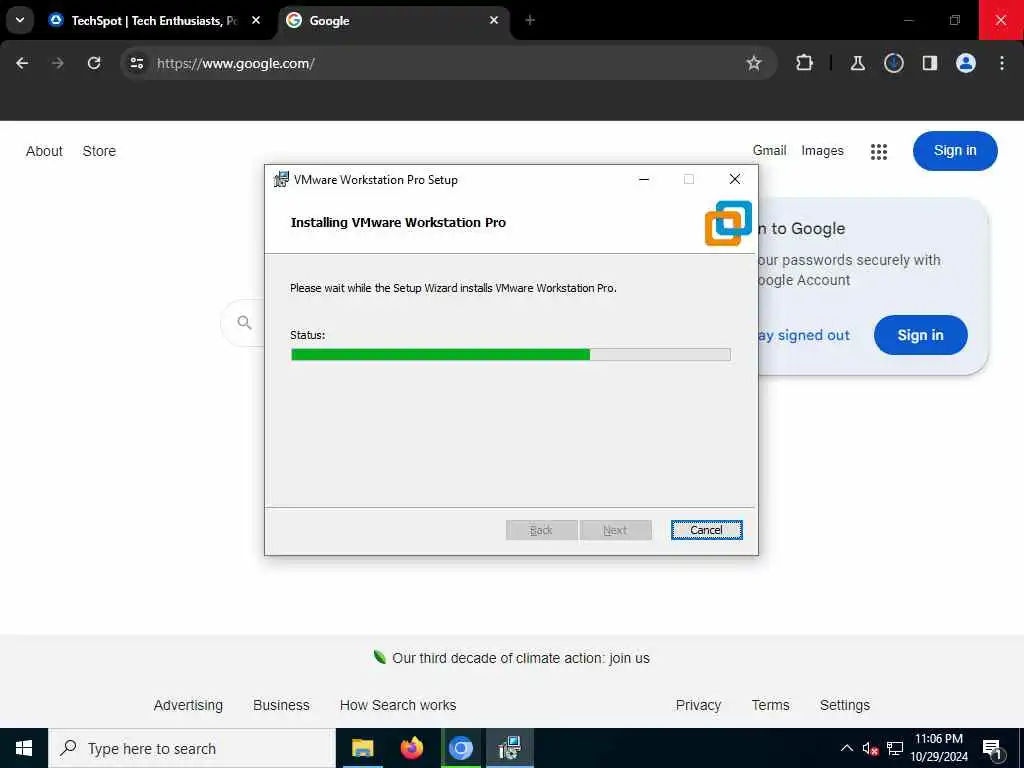Toggle the Chrome side panel icon
This screenshot has height=768, width=1024.
click(930, 63)
